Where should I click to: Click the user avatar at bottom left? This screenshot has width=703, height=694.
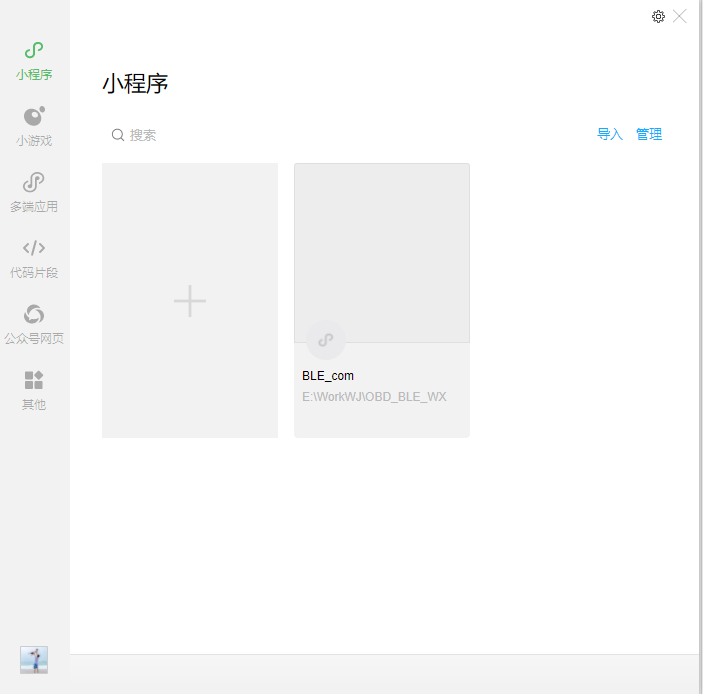click(x=34, y=659)
